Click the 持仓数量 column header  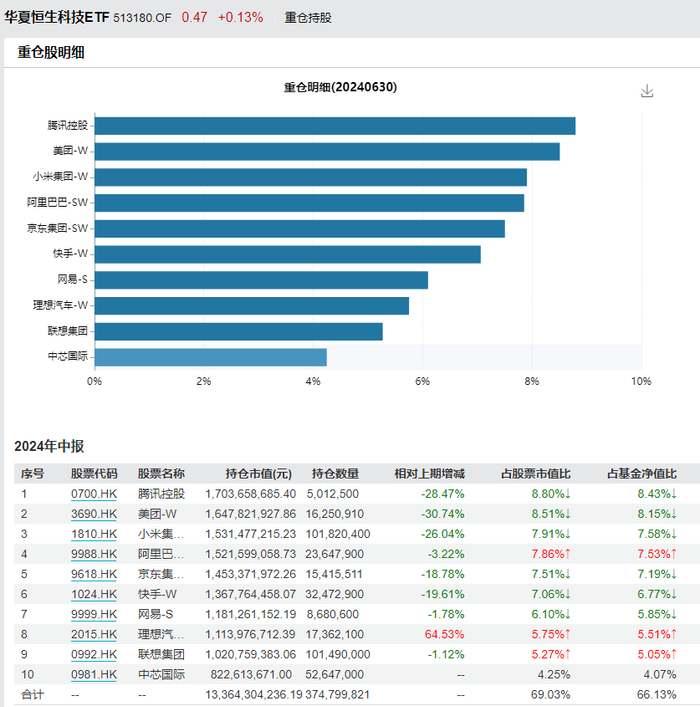click(335, 474)
